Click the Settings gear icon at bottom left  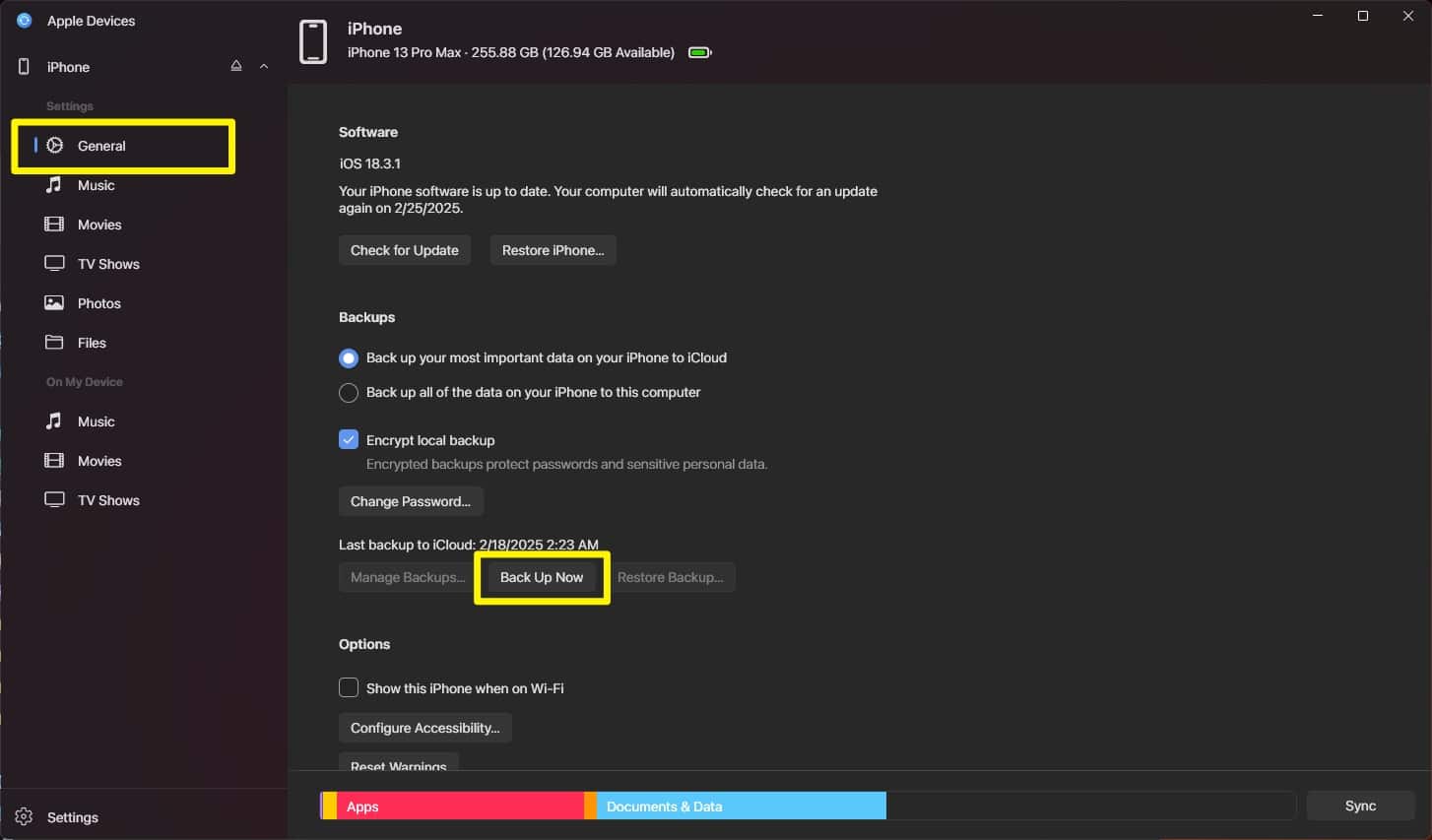(24, 817)
